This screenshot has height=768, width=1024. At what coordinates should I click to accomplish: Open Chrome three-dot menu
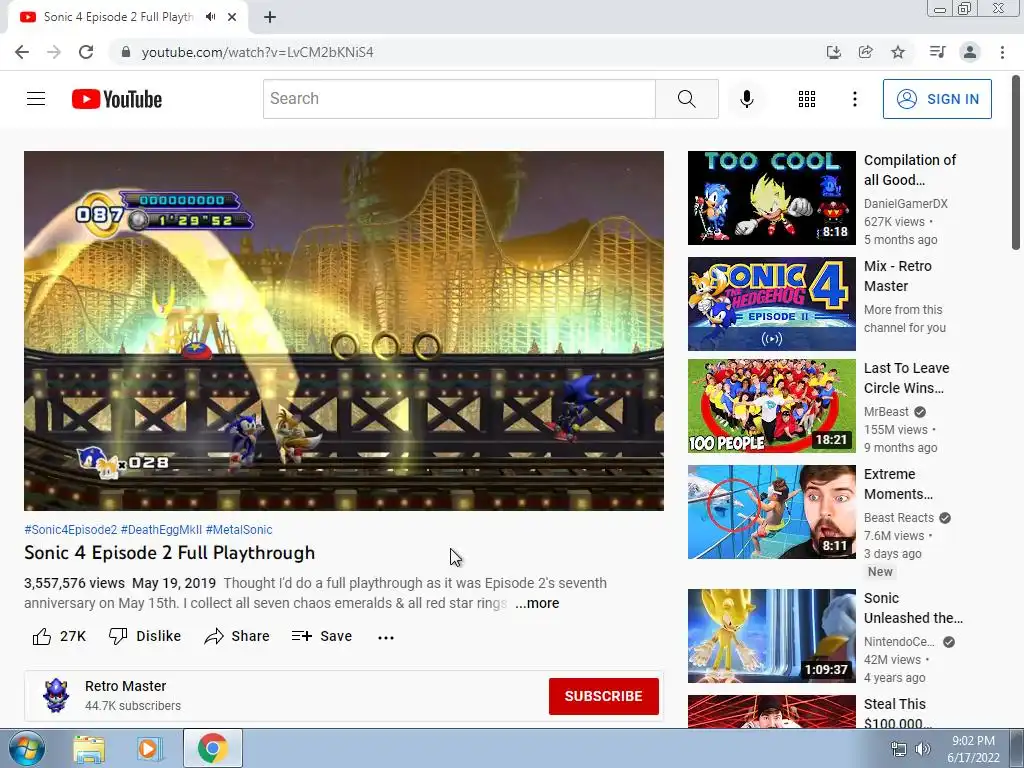pos(1002,52)
